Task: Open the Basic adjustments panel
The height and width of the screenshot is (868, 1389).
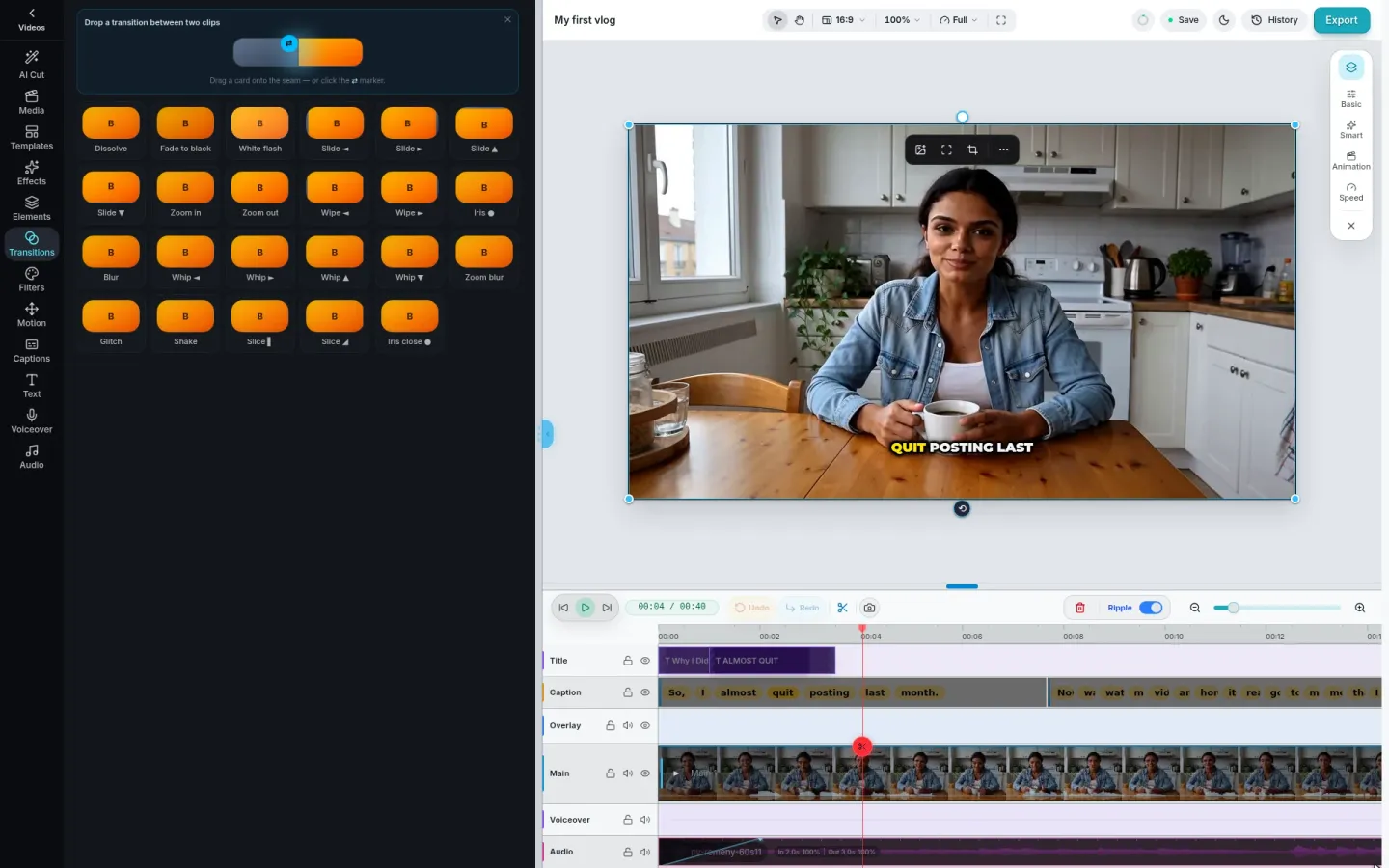Action: [1351, 98]
